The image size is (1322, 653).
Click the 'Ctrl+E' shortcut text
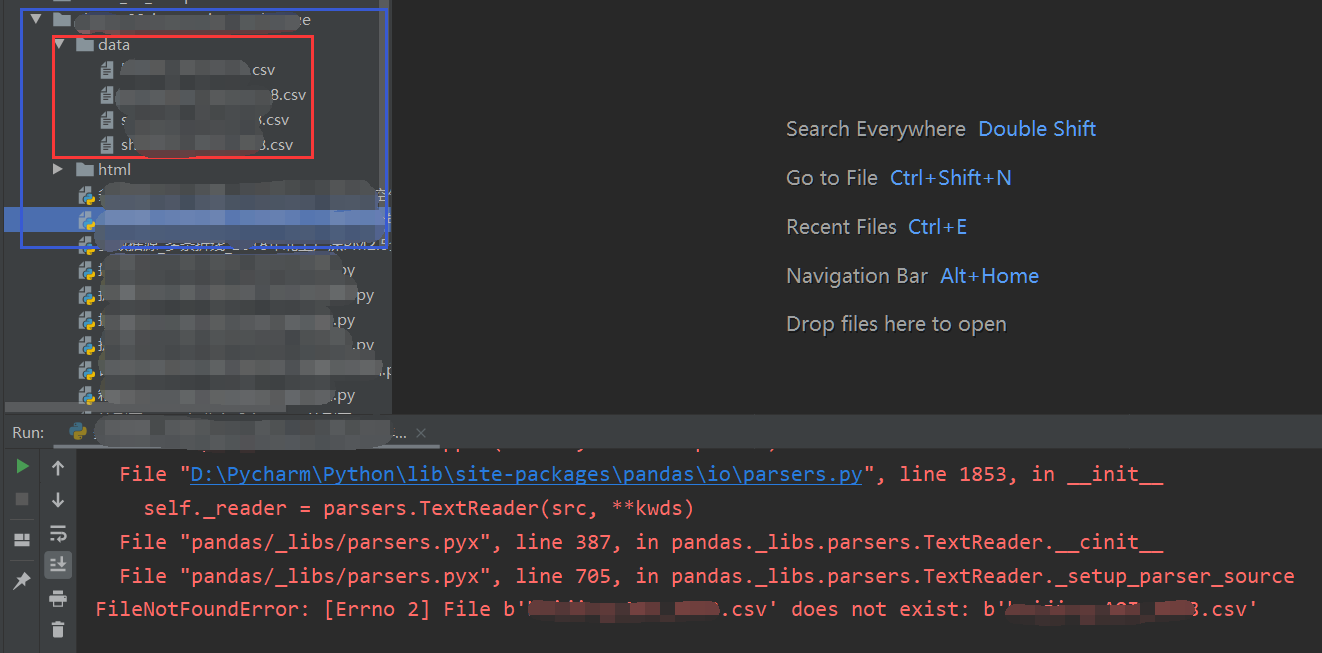click(x=938, y=227)
